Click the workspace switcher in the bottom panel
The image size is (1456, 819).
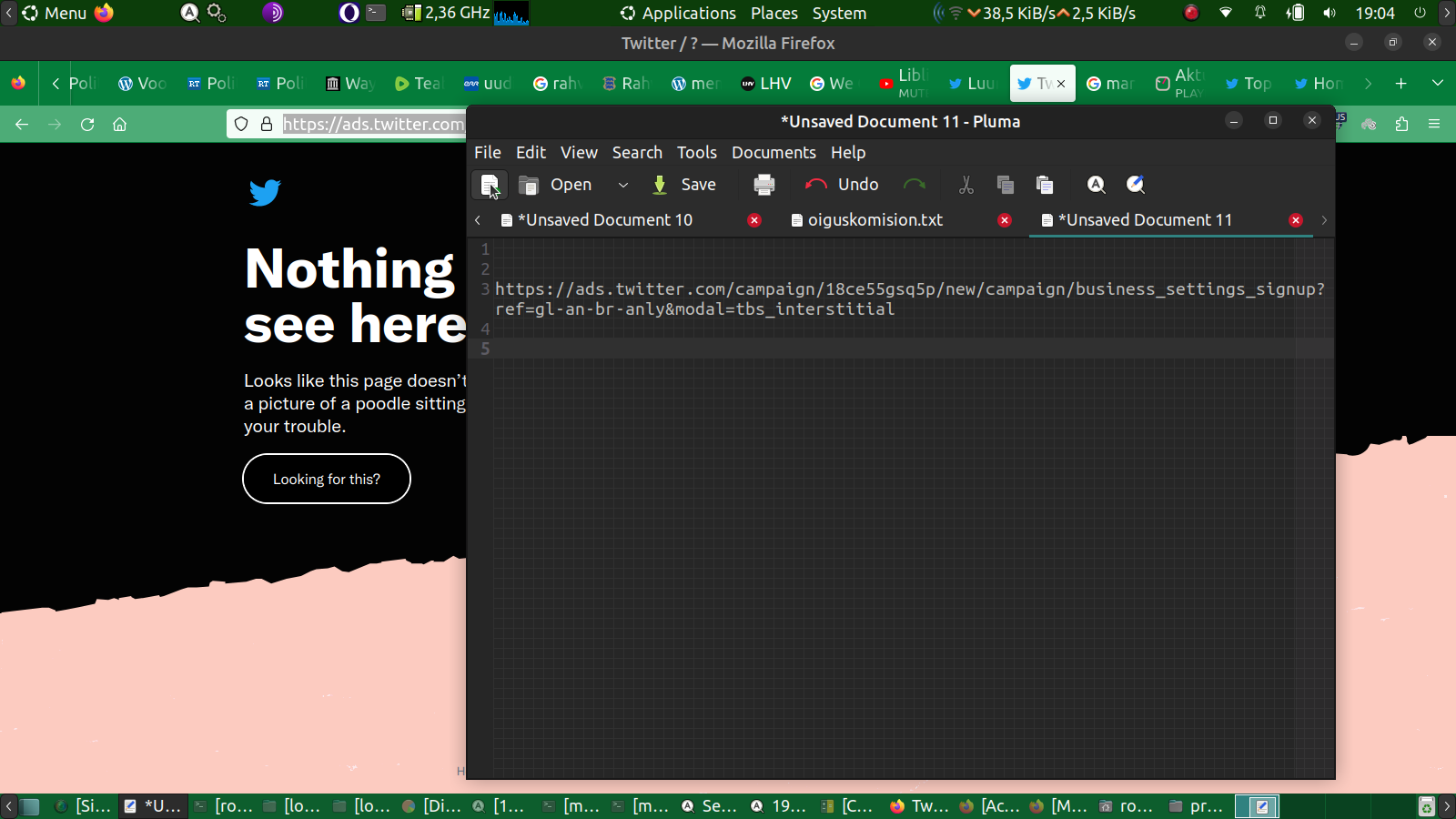tap(1258, 806)
